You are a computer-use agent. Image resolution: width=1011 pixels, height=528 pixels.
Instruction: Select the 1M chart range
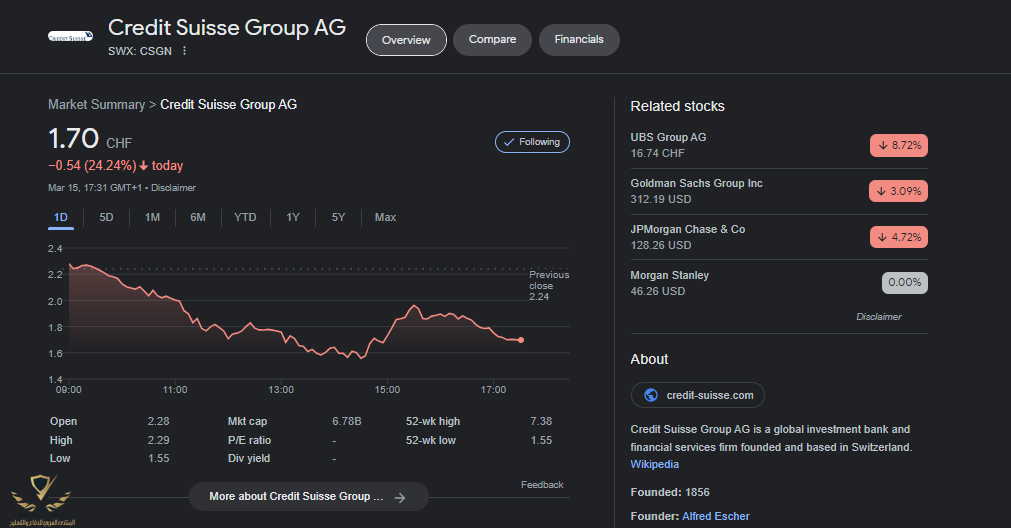coord(152,217)
